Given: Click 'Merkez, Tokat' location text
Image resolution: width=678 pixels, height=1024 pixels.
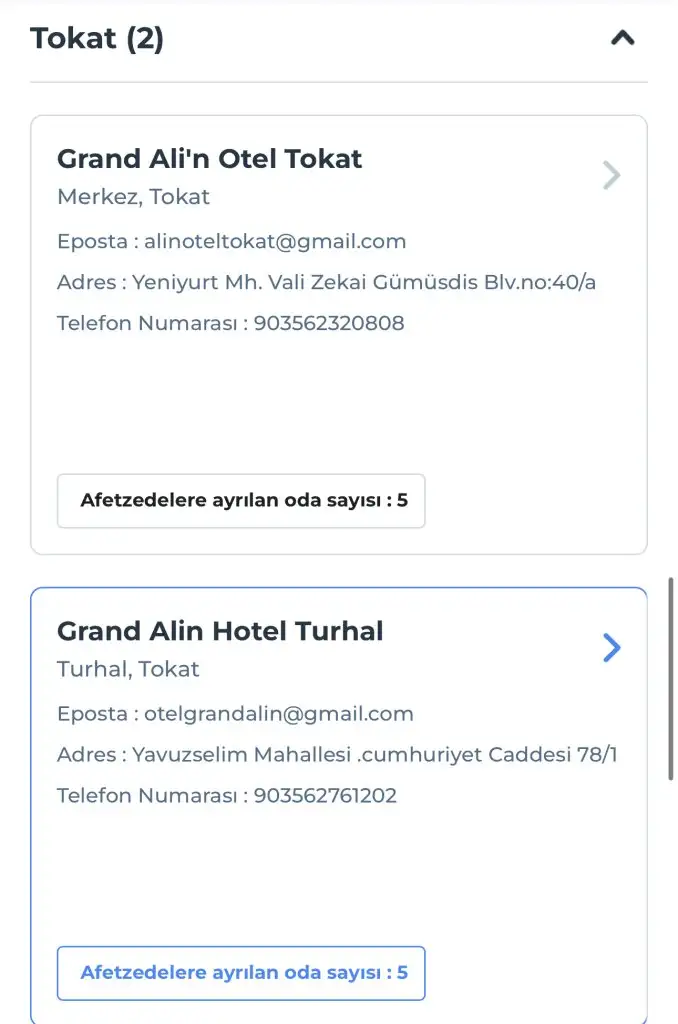Looking at the screenshot, I should pyautogui.click(x=133, y=197).
